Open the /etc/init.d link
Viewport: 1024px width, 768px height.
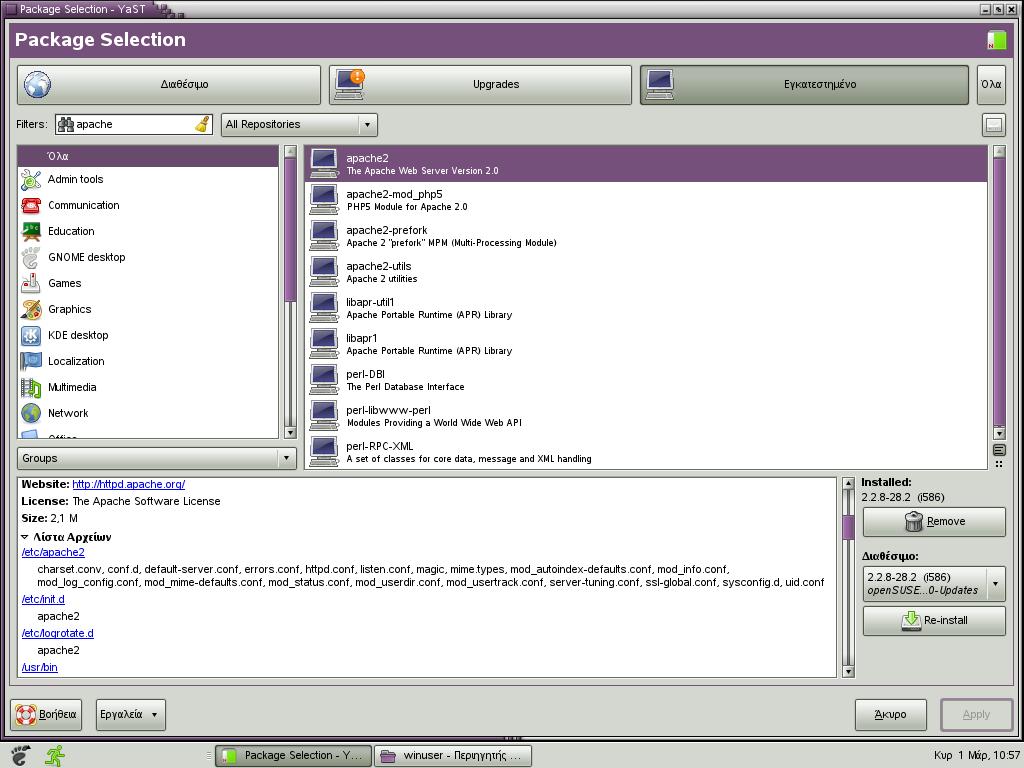(43, 600)
